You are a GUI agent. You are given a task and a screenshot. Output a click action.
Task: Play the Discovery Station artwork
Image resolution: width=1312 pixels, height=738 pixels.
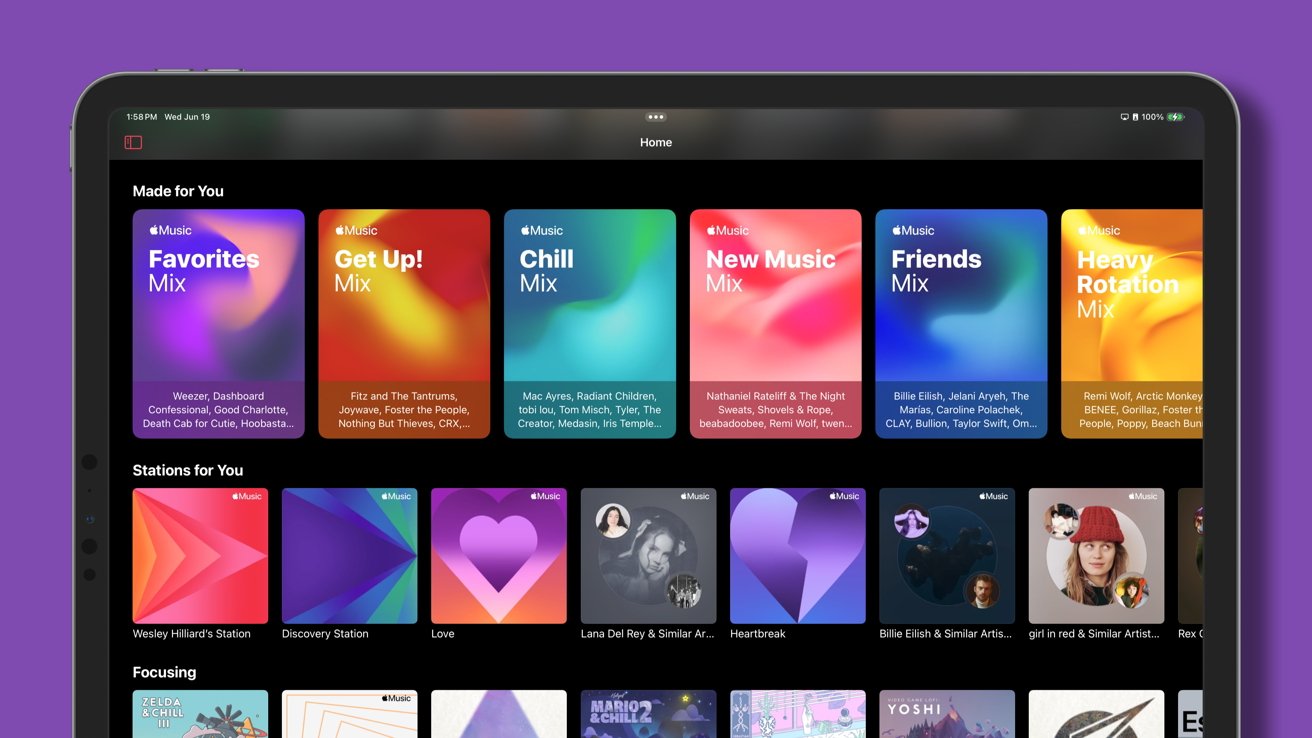click(x=350, y=556)
